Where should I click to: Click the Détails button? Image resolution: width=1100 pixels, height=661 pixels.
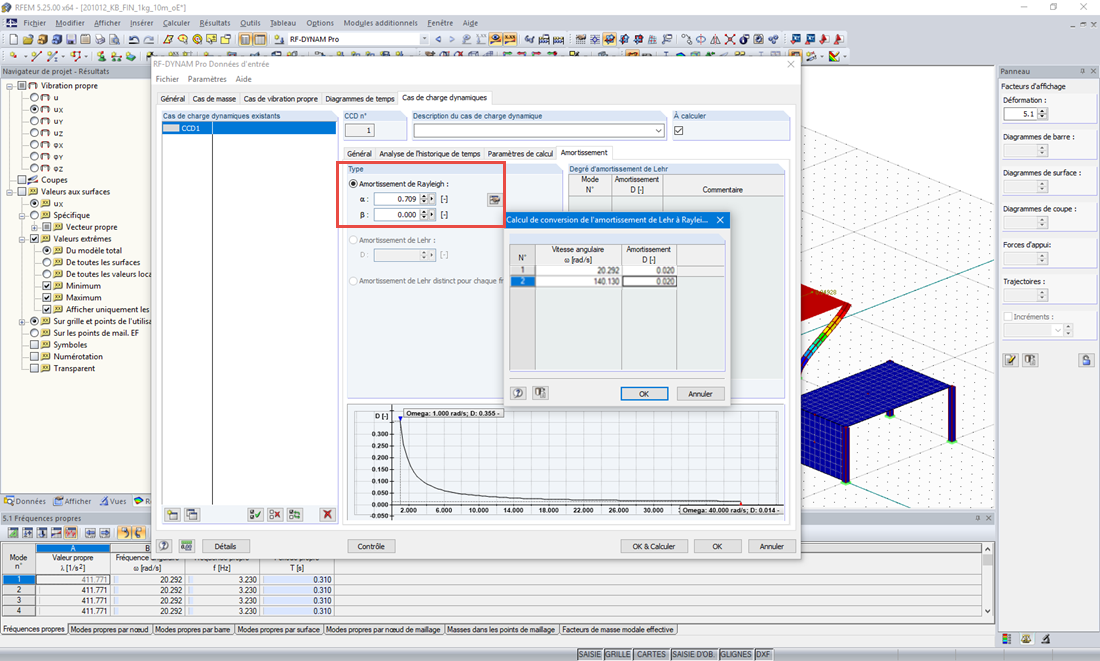point(225,546)
